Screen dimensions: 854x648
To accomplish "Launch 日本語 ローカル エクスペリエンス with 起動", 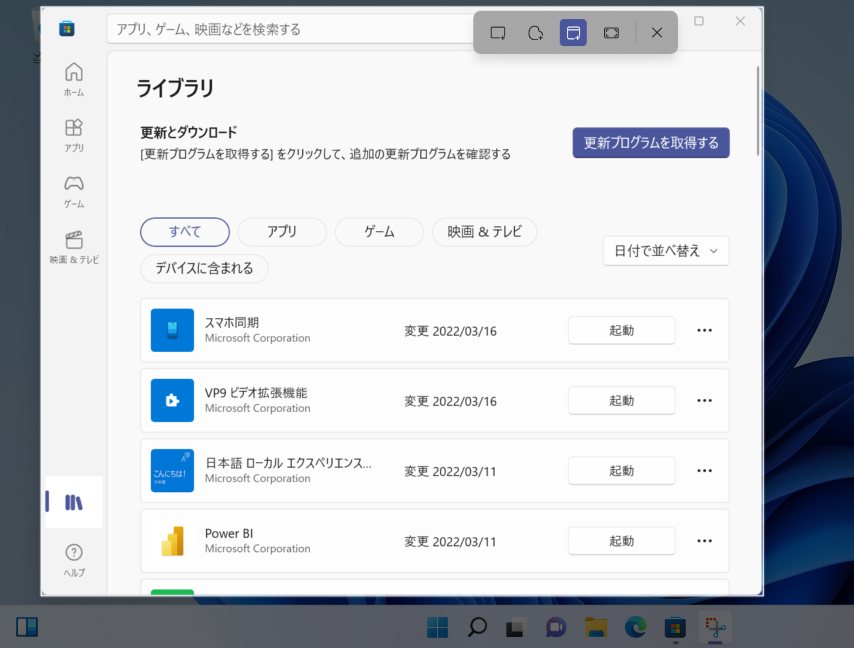I will point(621,470).
